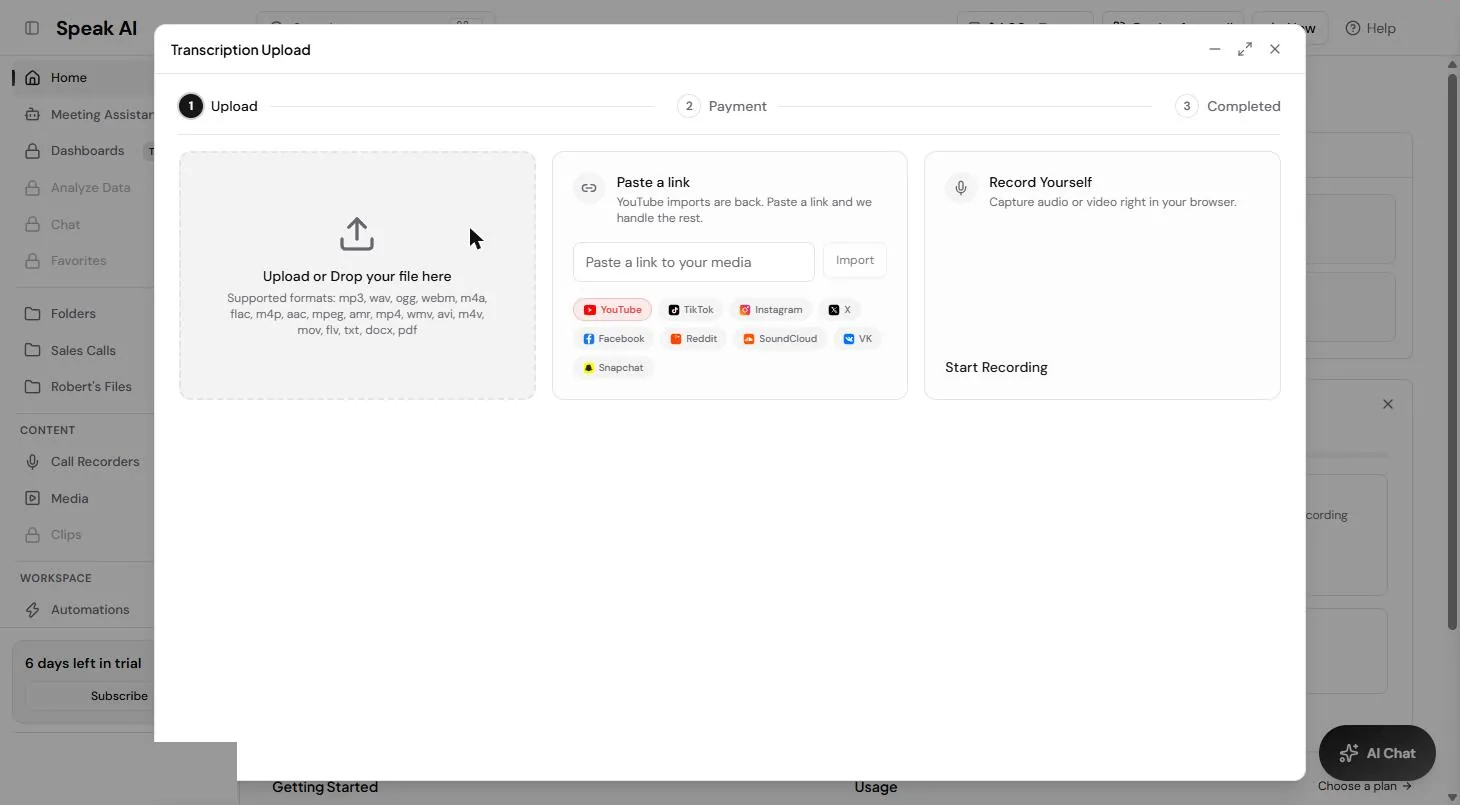Screen dimensions: 1460x805
Task: Click the Meeting Assistant robot icon
Action: pos(33,114)
